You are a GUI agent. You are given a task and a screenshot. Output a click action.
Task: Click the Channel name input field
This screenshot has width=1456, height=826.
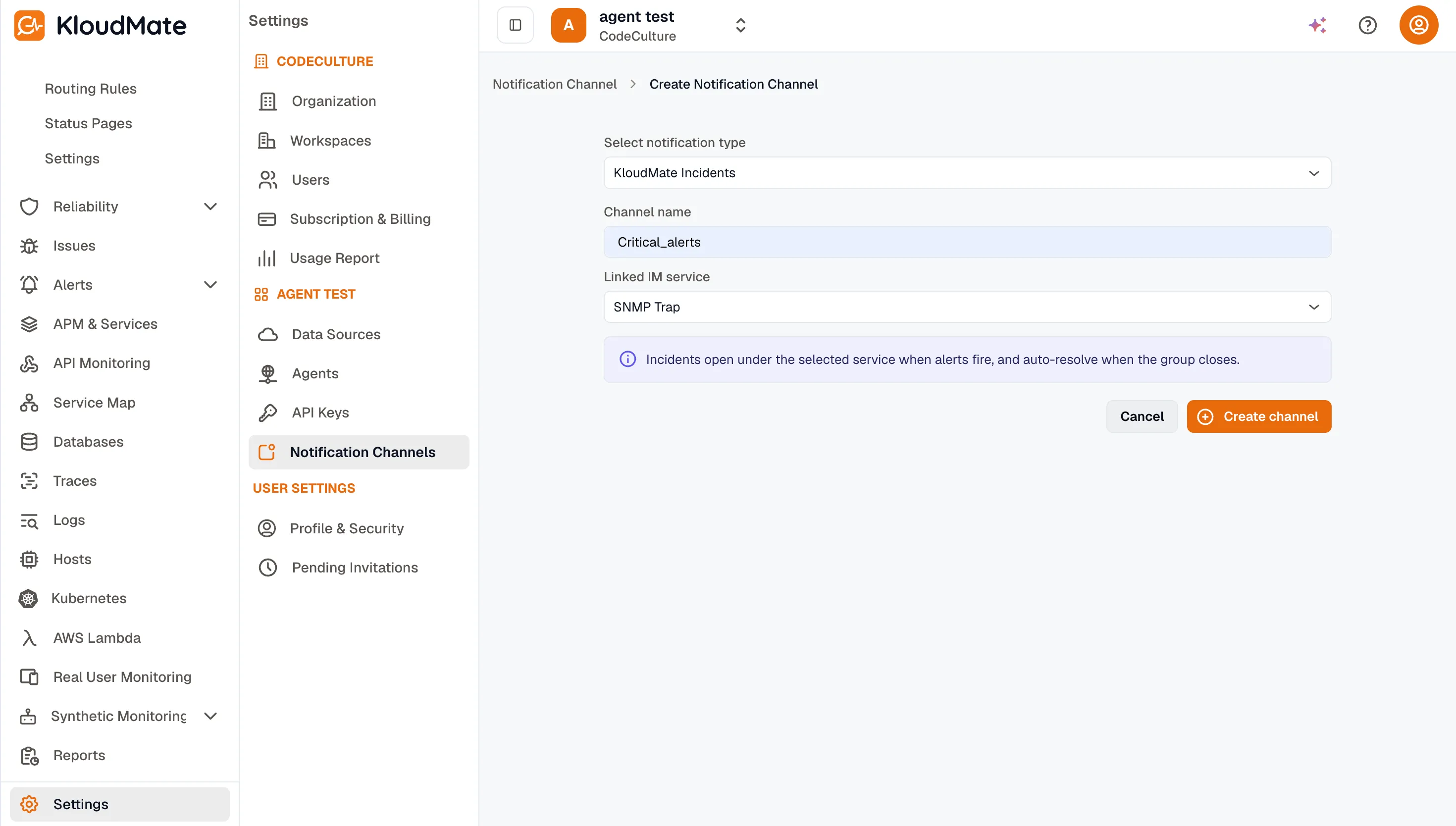click(967, 242)
